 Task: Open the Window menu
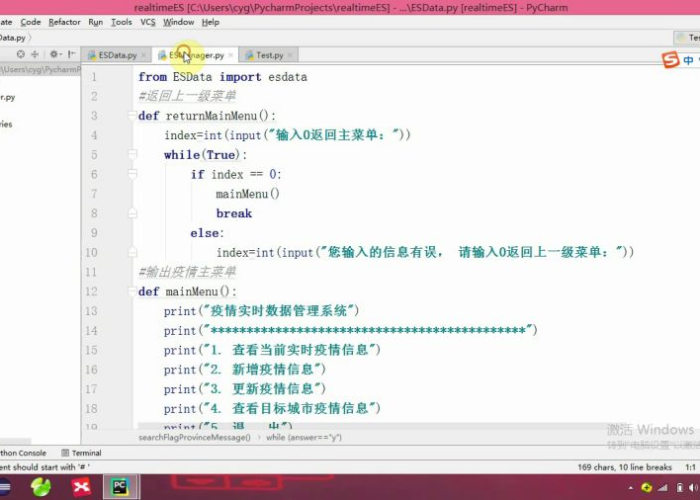tap(178, 22)
